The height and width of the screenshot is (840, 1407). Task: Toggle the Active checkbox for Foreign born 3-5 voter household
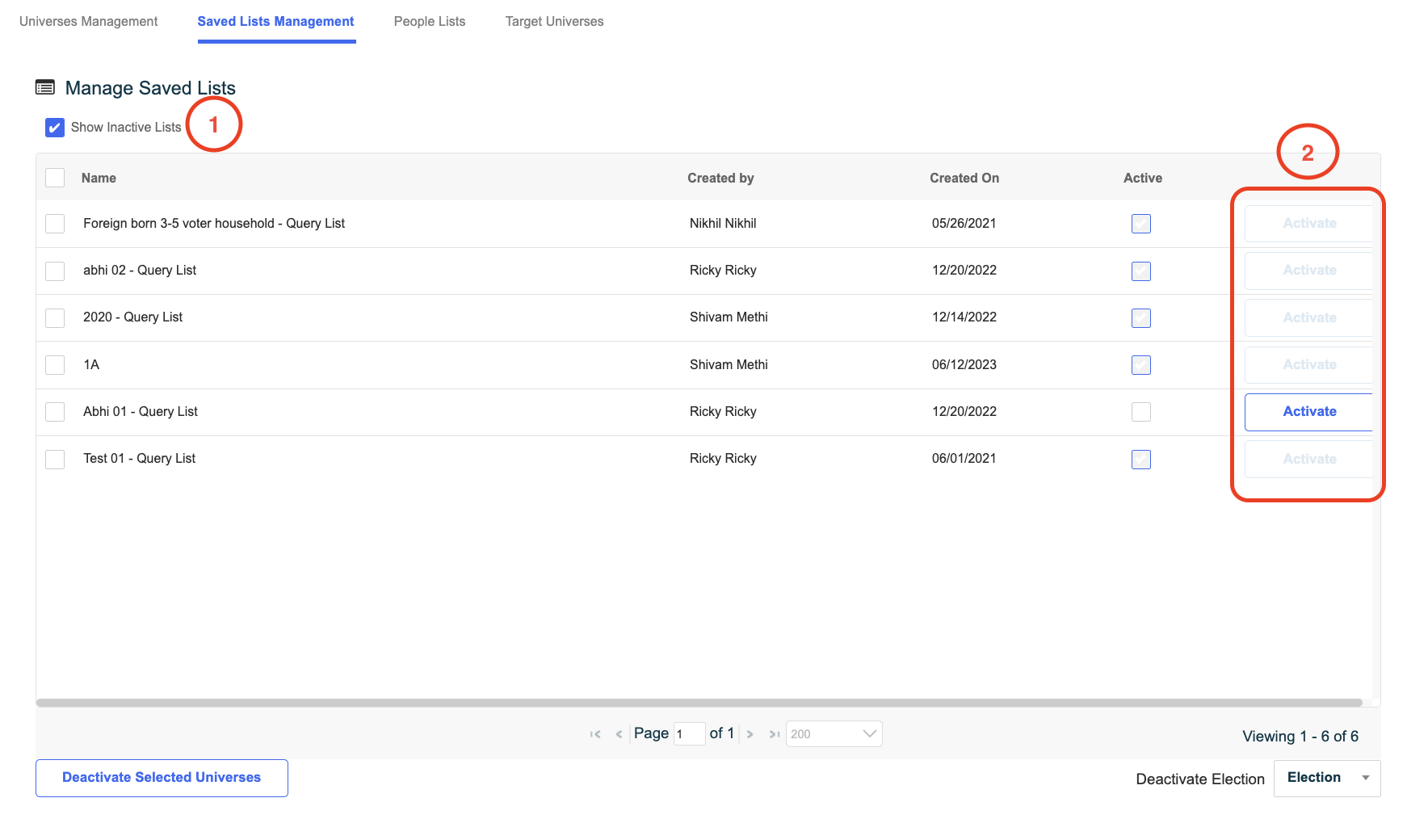click(1141, 224)
